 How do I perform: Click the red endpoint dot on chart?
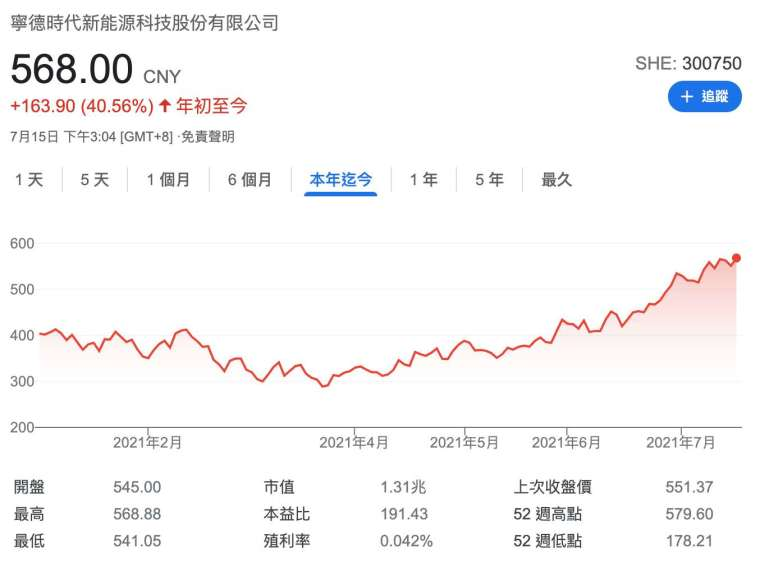pos(736,258)
